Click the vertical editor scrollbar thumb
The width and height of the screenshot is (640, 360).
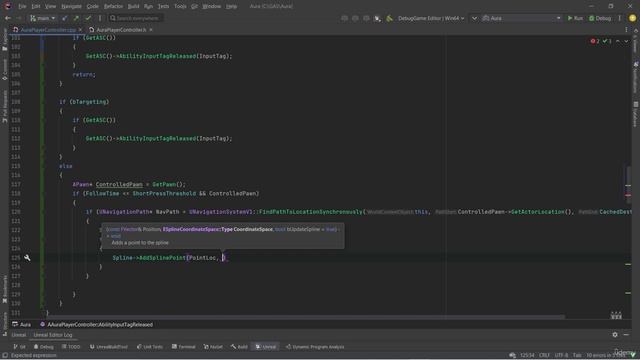pos(628,184)
